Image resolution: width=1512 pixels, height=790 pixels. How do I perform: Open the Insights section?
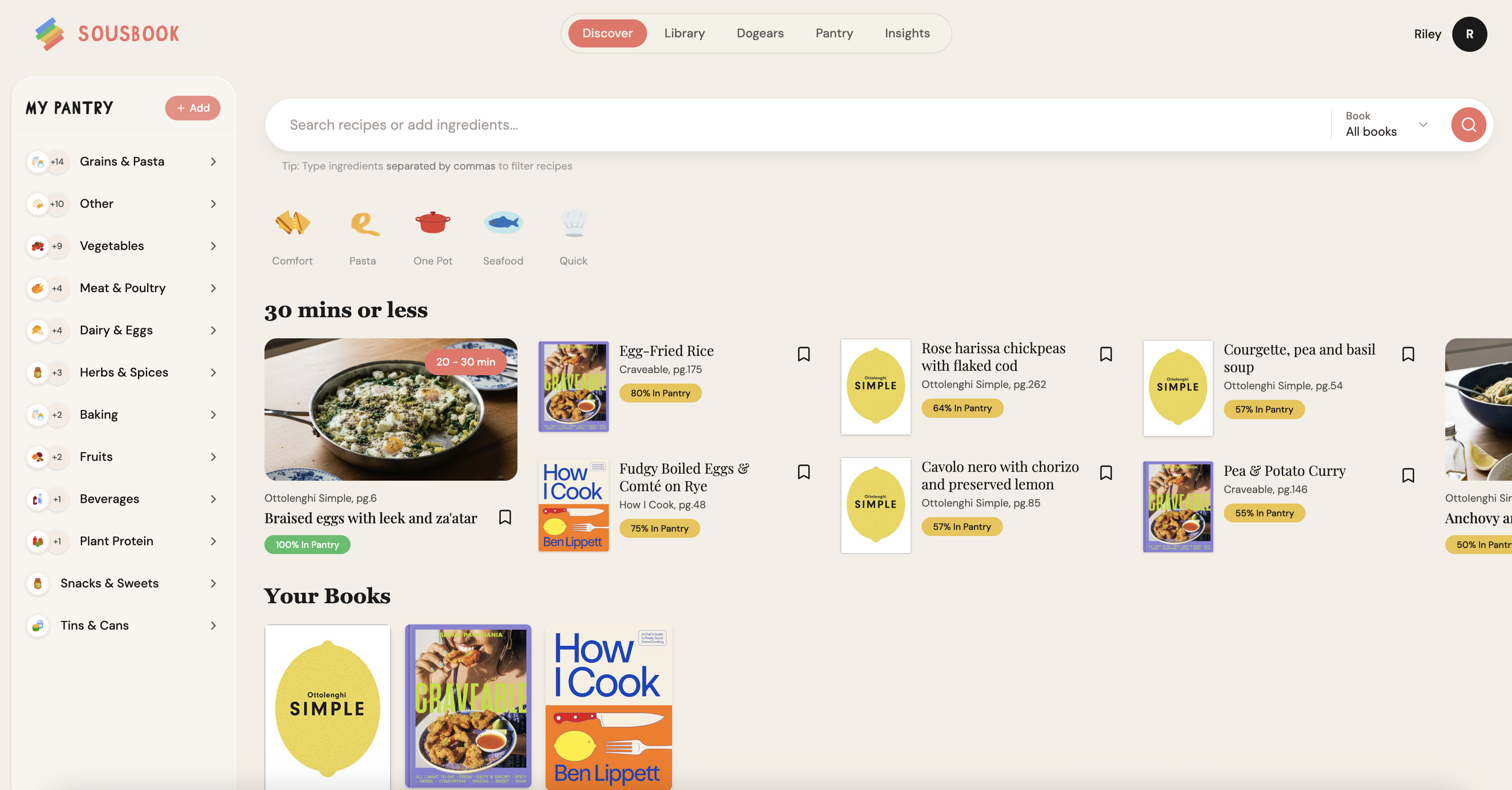[907, 33]
